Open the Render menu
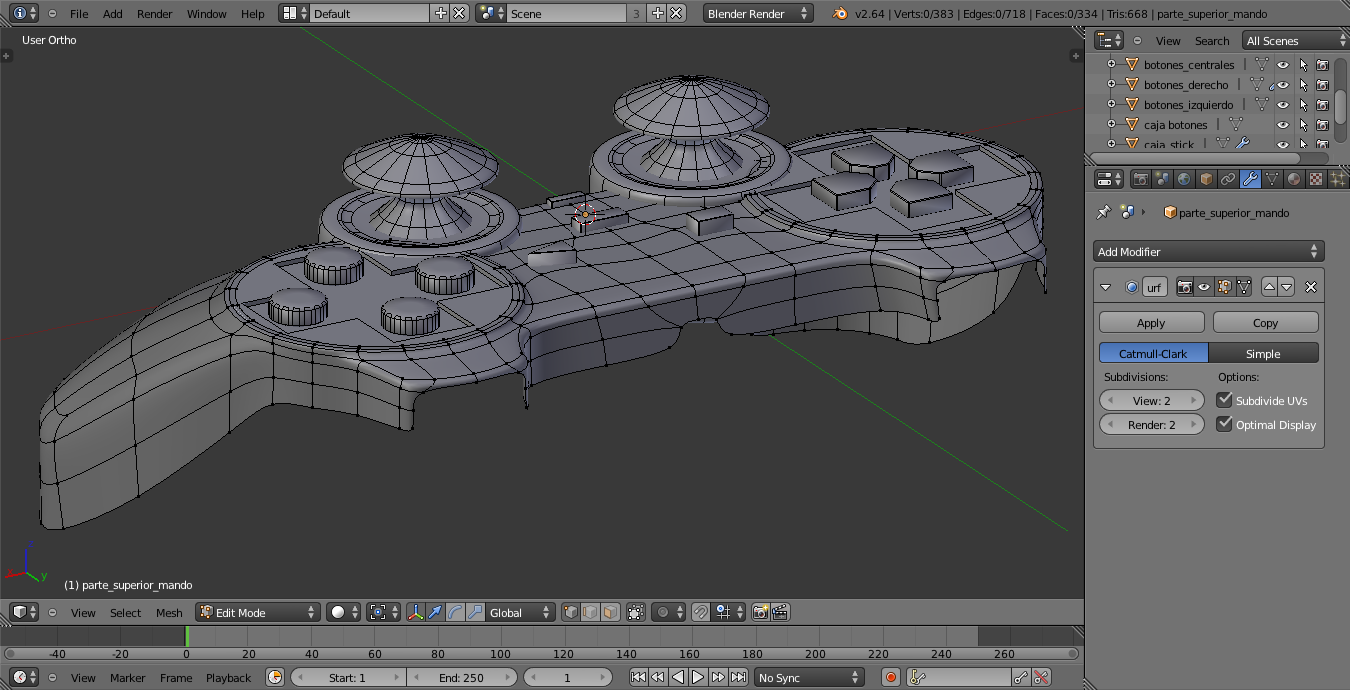 click(154, 14)
